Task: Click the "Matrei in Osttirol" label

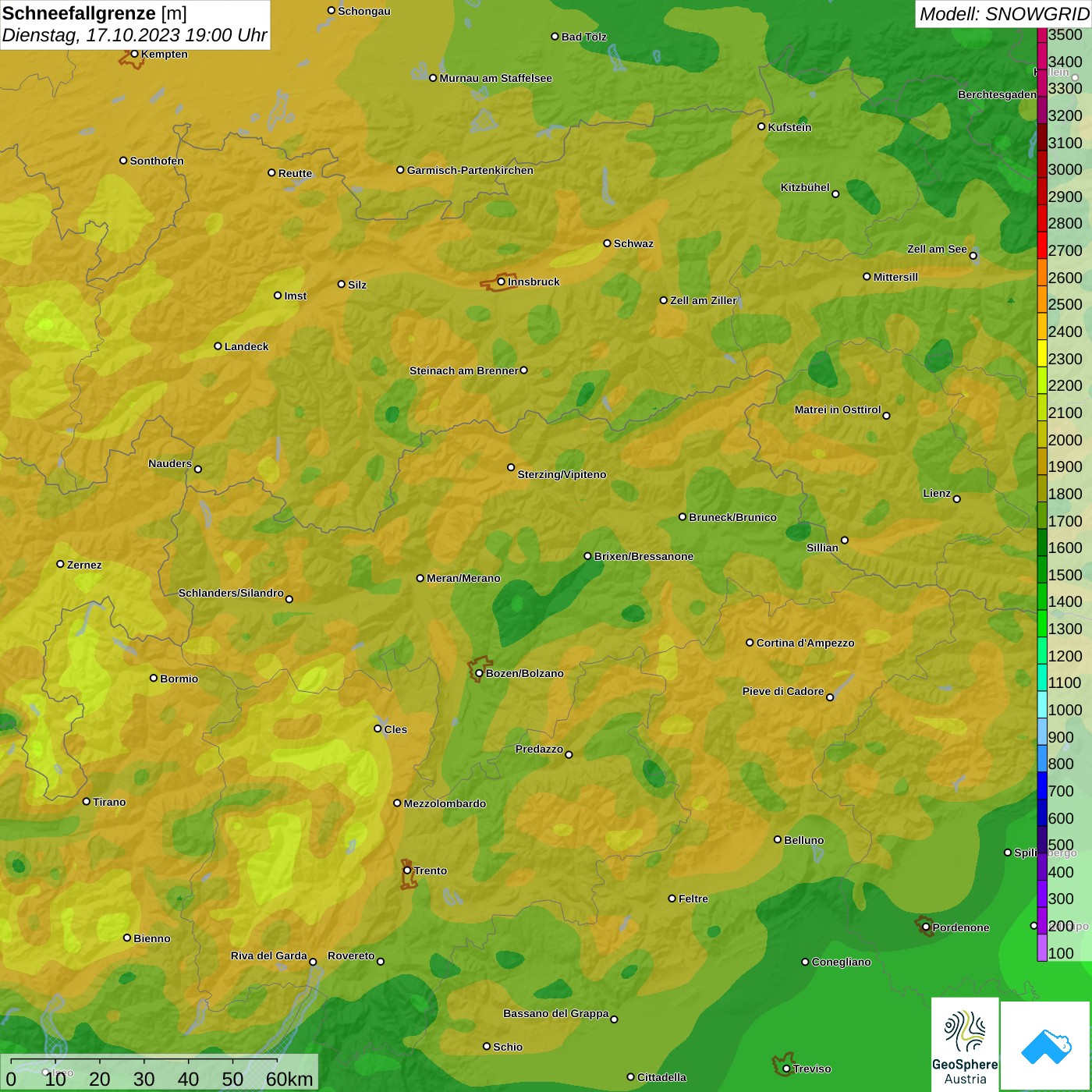Action: pos(838,409)
